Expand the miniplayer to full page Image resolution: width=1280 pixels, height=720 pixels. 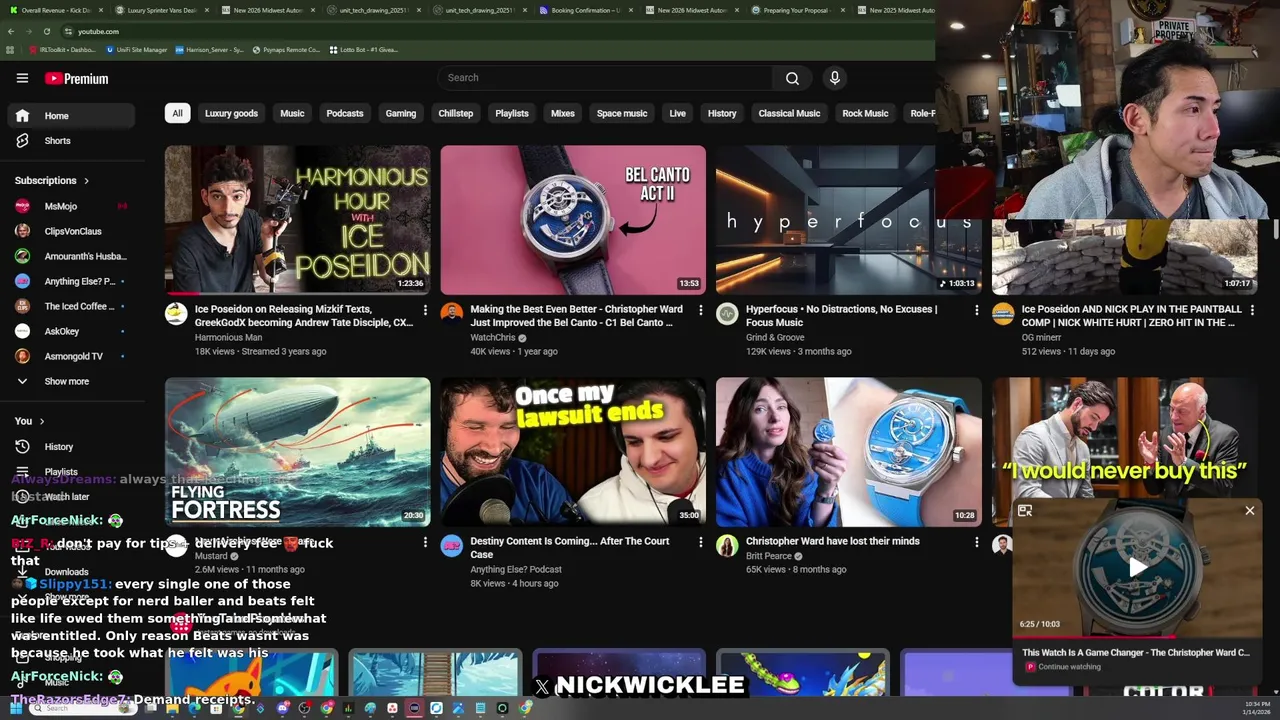click(x=1025, y=511)
